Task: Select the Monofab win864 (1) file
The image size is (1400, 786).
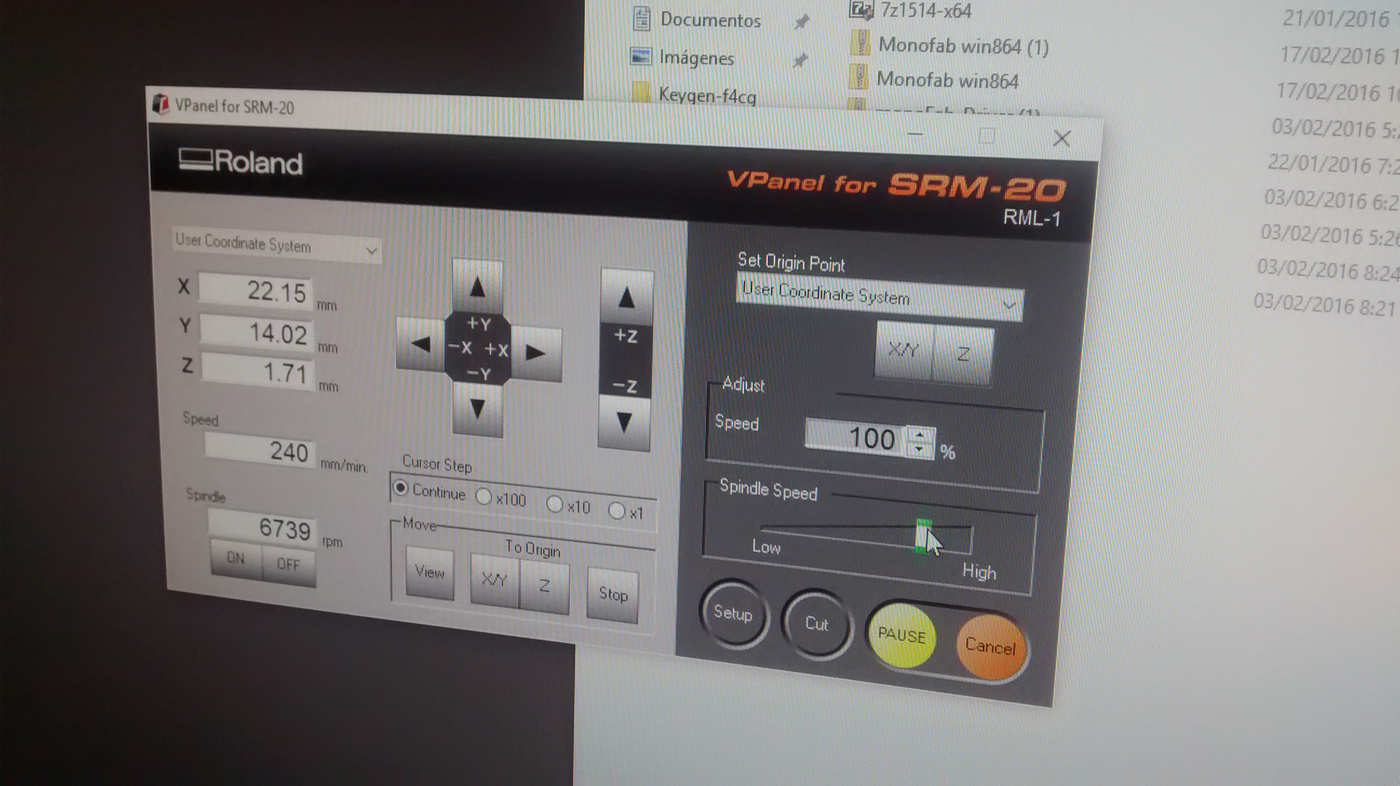Action: 964,45
